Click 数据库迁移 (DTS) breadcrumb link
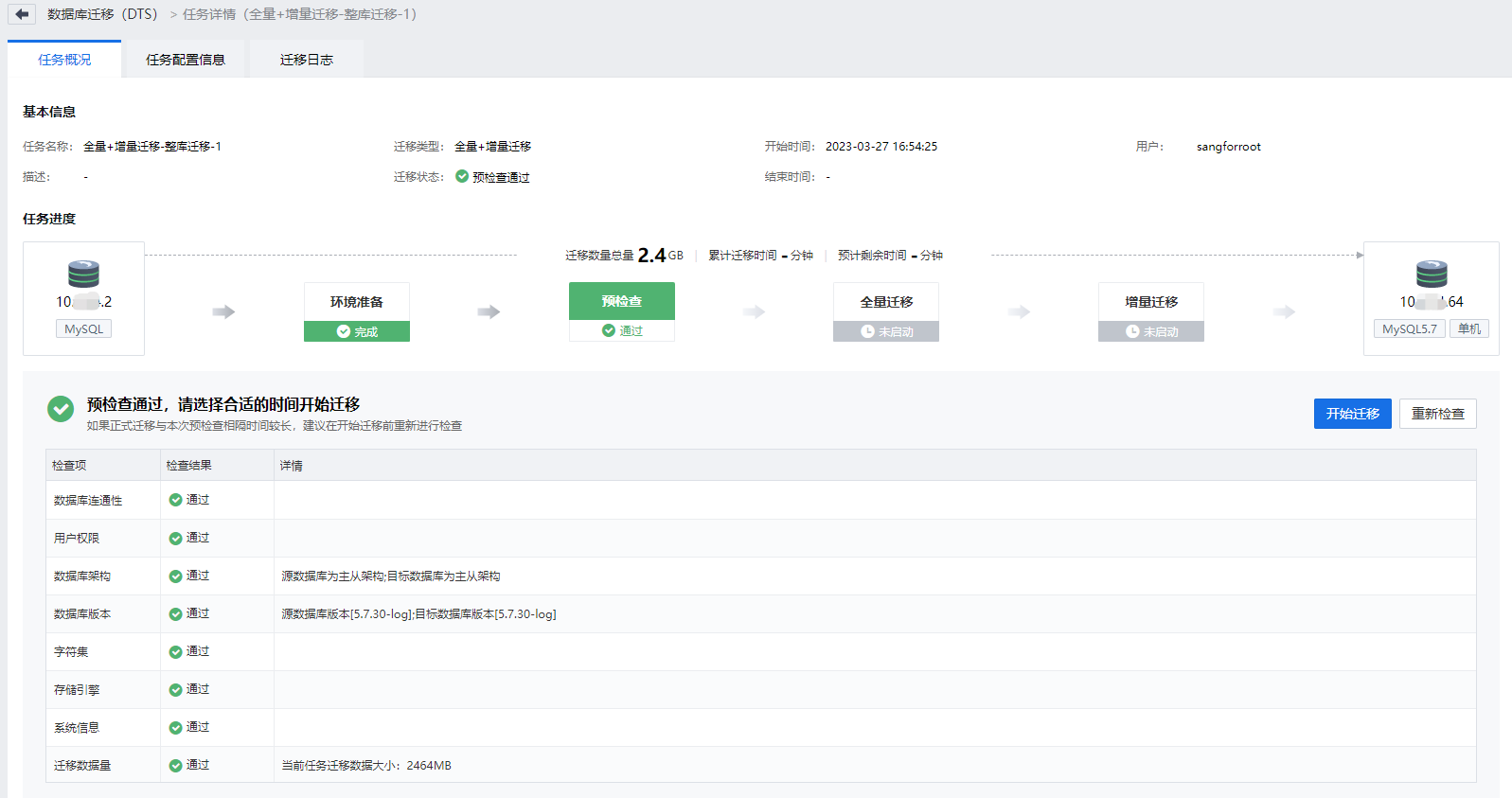The height and width of the screenshot is (798, 1512). 102,14
